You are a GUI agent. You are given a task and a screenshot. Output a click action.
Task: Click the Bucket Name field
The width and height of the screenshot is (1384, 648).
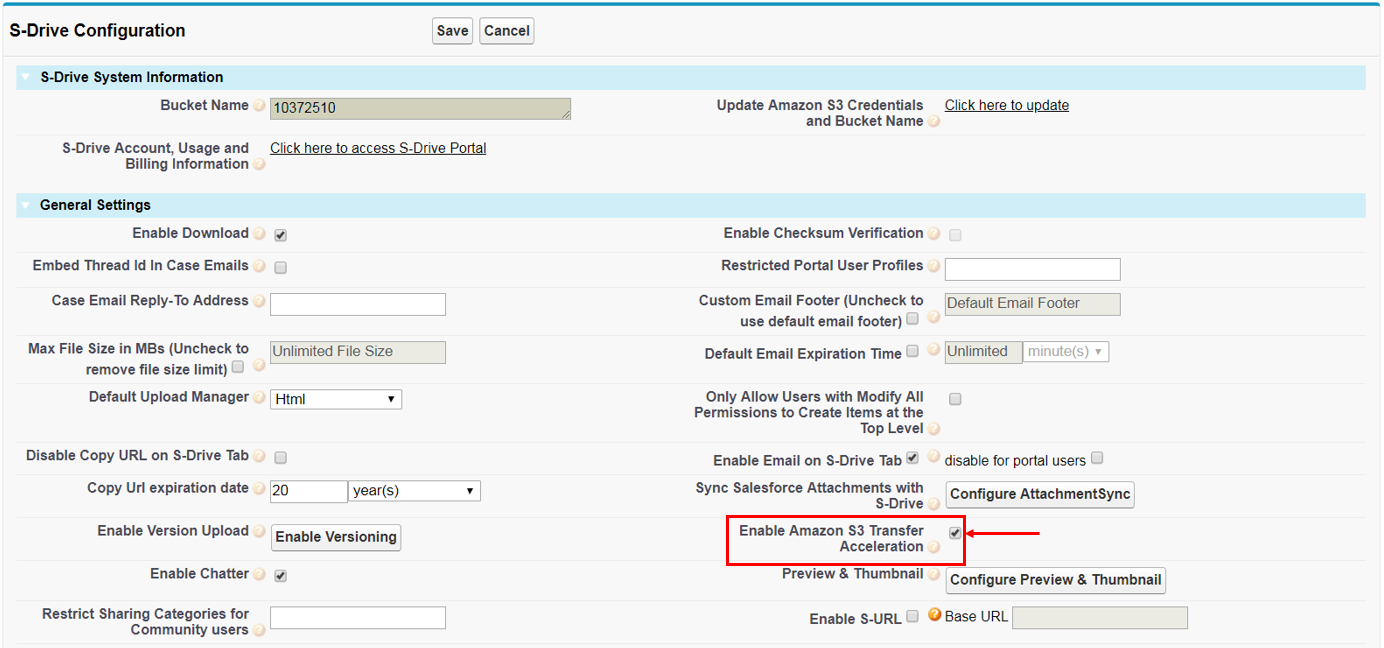click(421, 109)
